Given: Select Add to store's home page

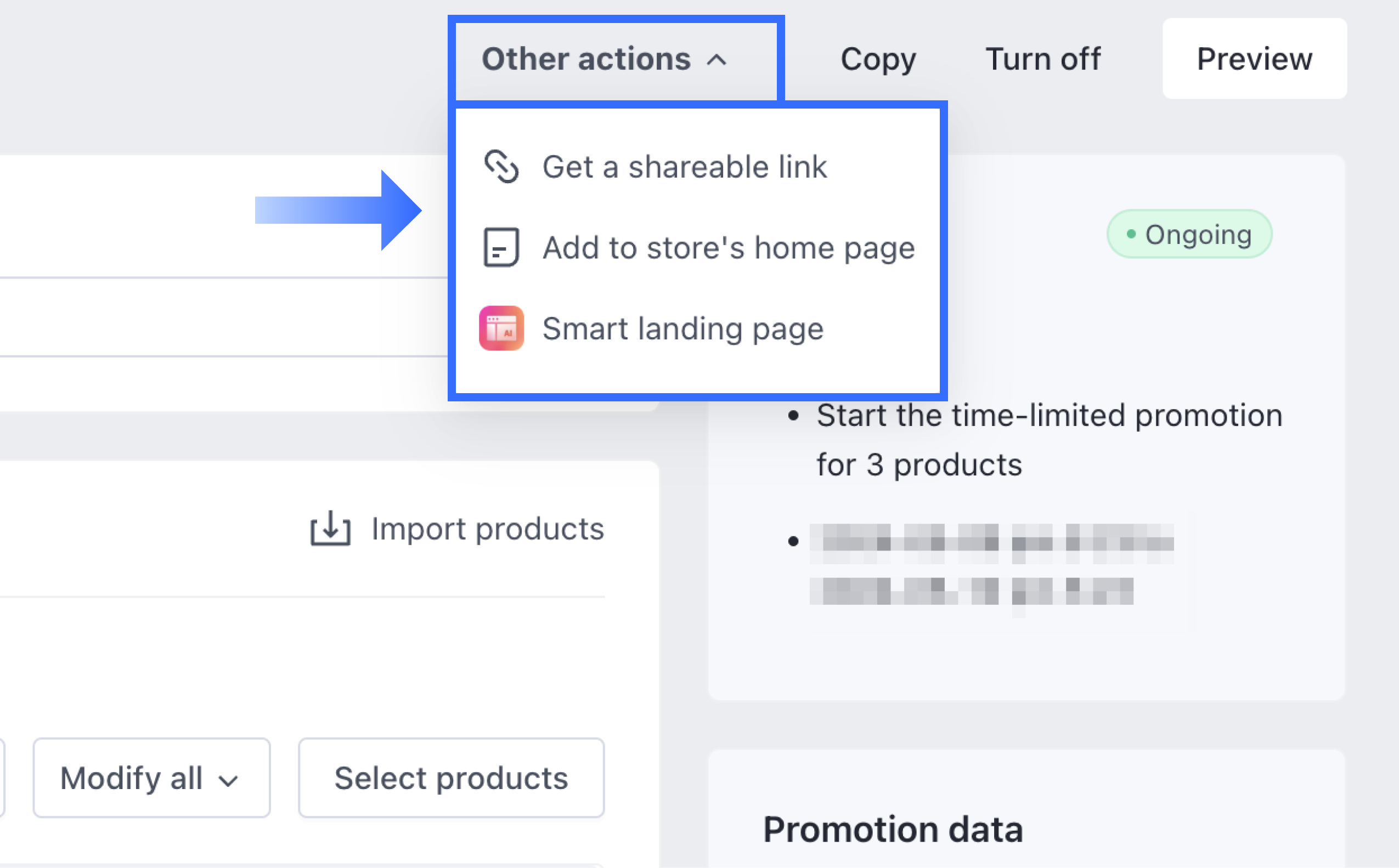Looking at the screenshot, I should [x=728, y=247].
